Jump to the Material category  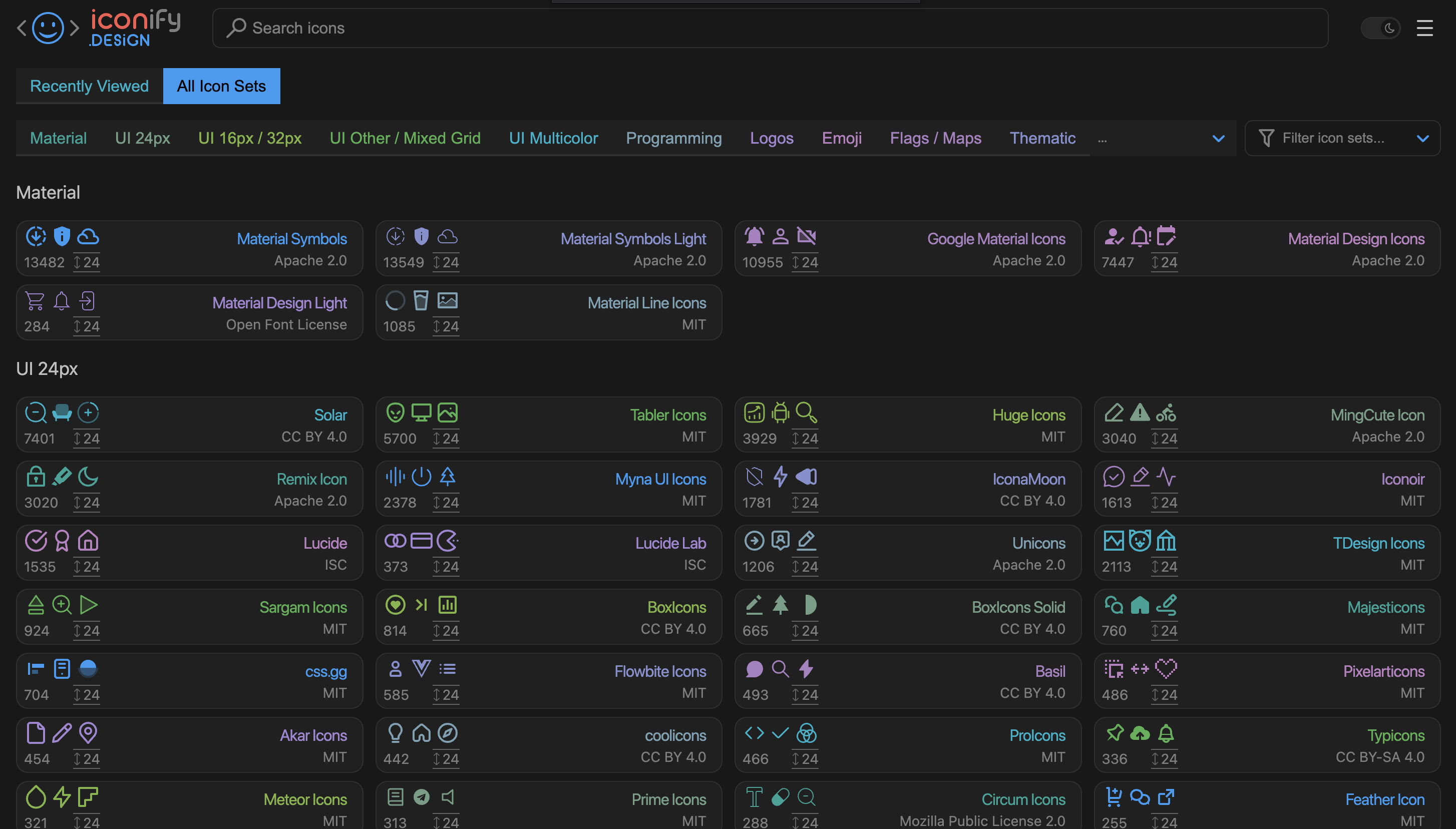(58, 138)
